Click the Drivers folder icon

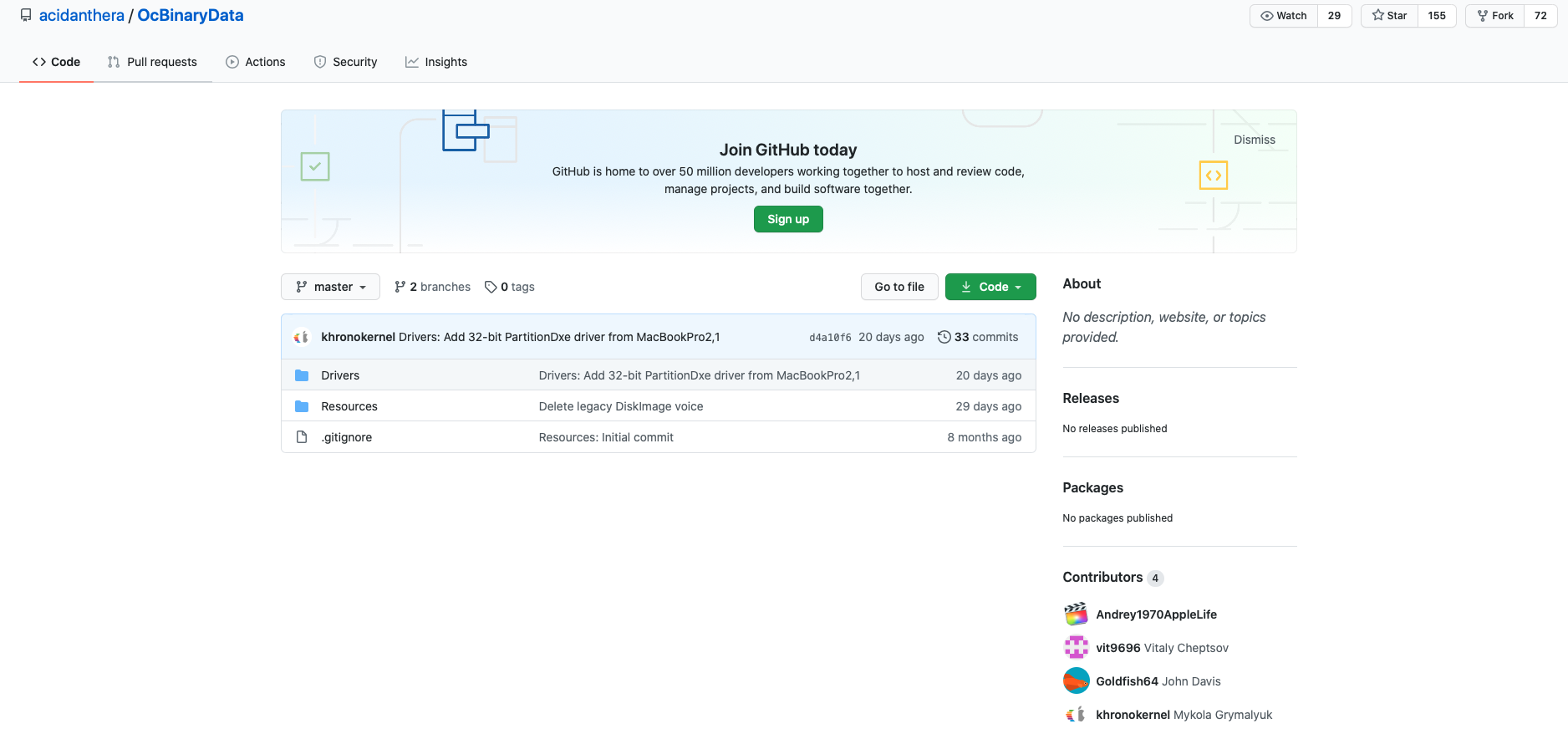(302, 375)
